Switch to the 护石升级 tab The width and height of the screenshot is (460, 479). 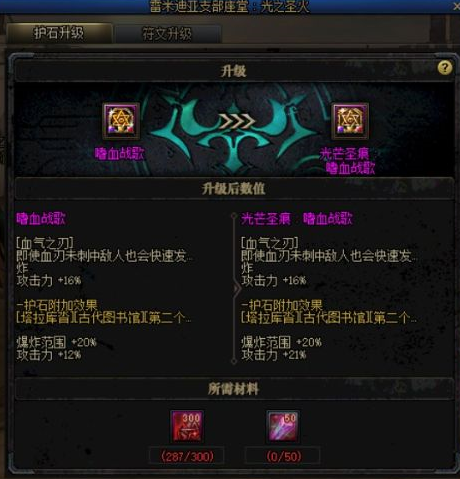pos(59,33)
